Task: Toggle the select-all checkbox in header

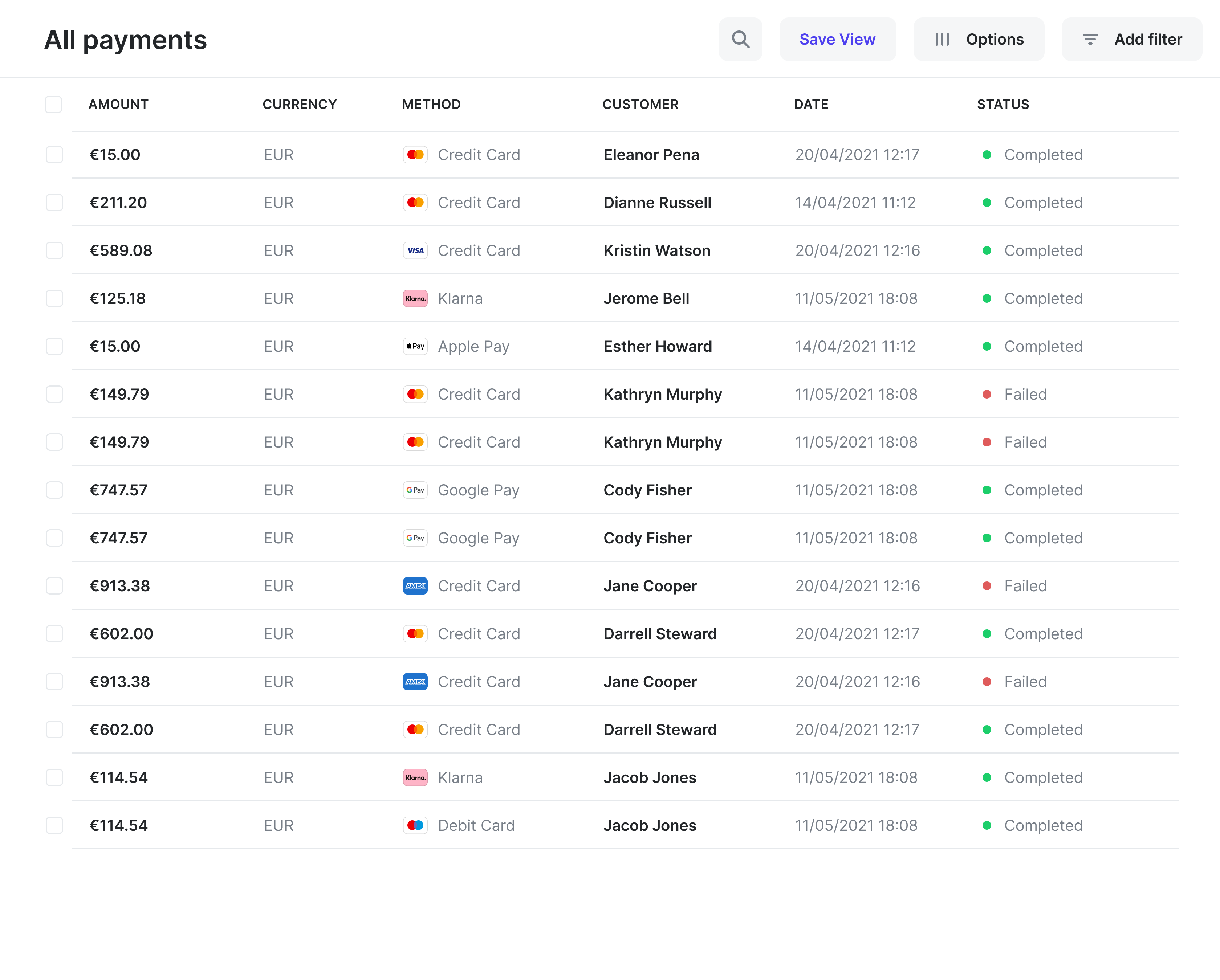Action: pyautogui.click(x=53, y=104)
